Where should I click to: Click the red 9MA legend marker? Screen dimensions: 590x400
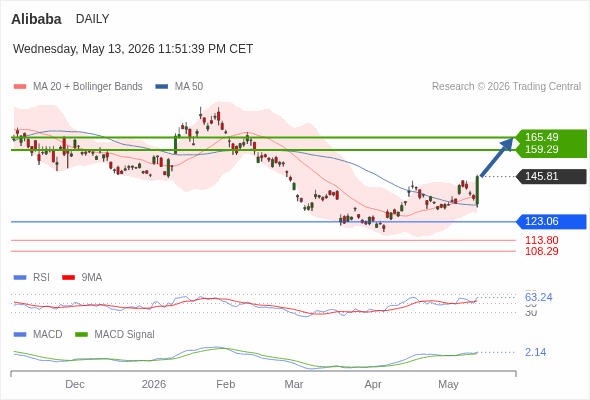point(68,278)
